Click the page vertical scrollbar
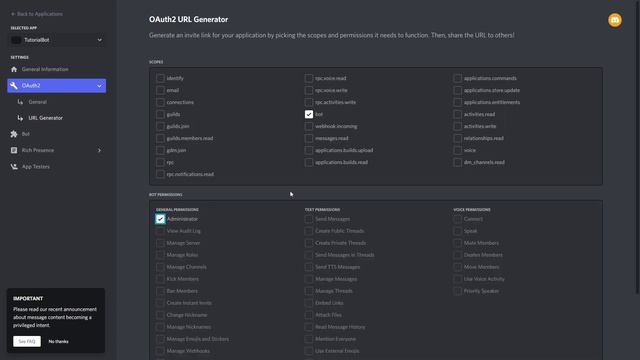 coord(638,147)
